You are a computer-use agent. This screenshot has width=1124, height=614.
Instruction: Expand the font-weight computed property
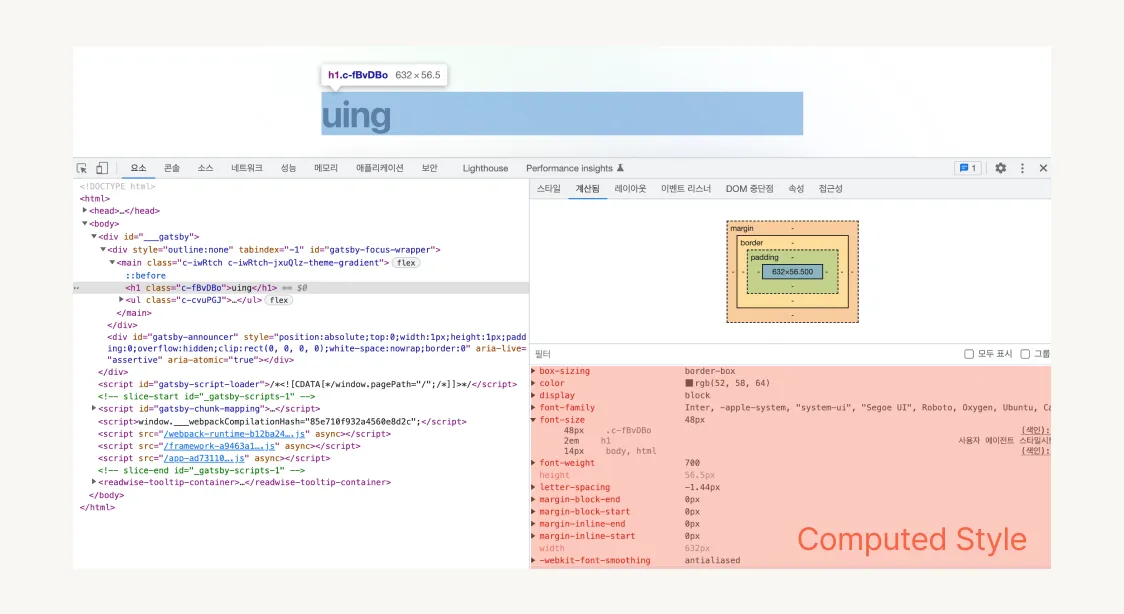tap(533, 463)
